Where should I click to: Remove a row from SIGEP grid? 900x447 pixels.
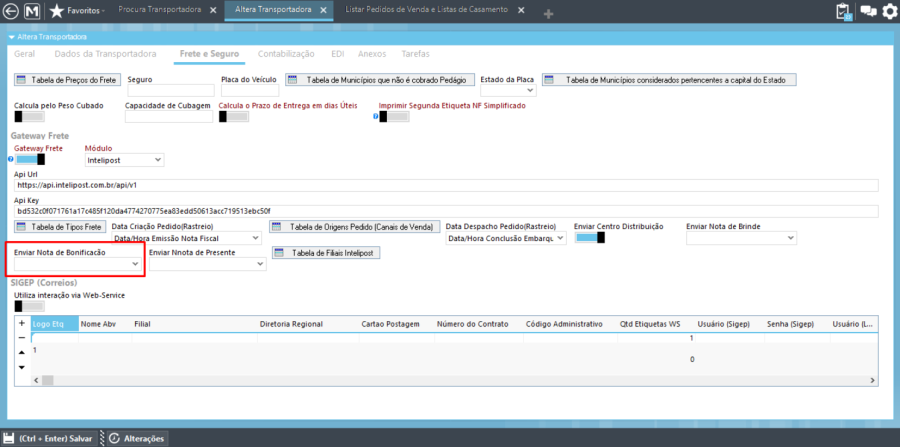[22, 338]
